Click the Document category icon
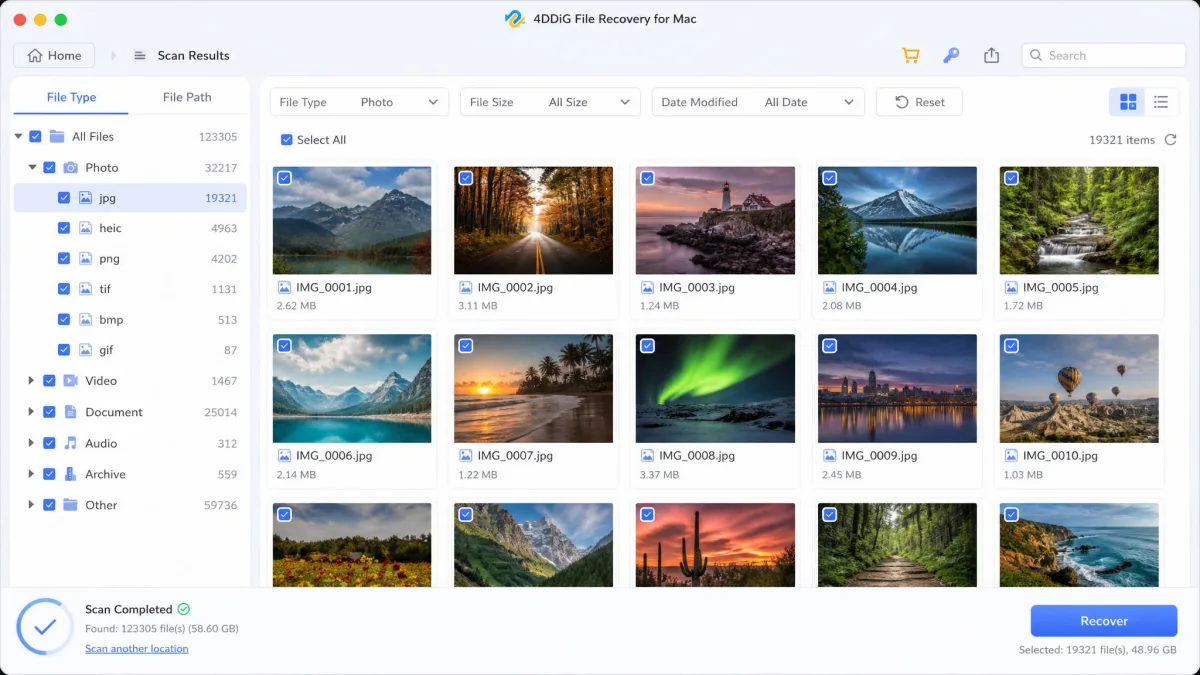Viewport: 1200px width, 675px height. click(71, 412)
